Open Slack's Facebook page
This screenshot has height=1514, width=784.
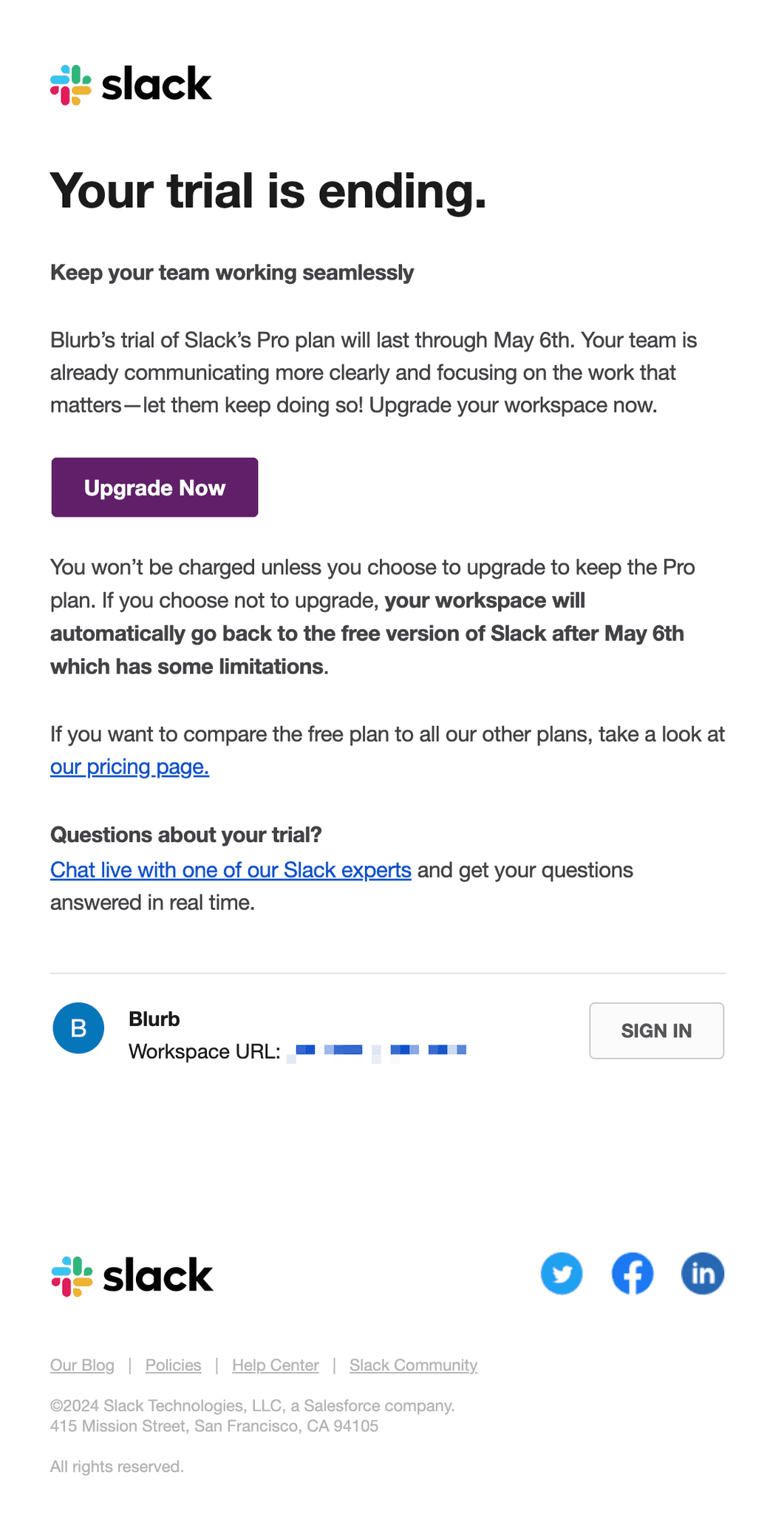pos(633,1274)
